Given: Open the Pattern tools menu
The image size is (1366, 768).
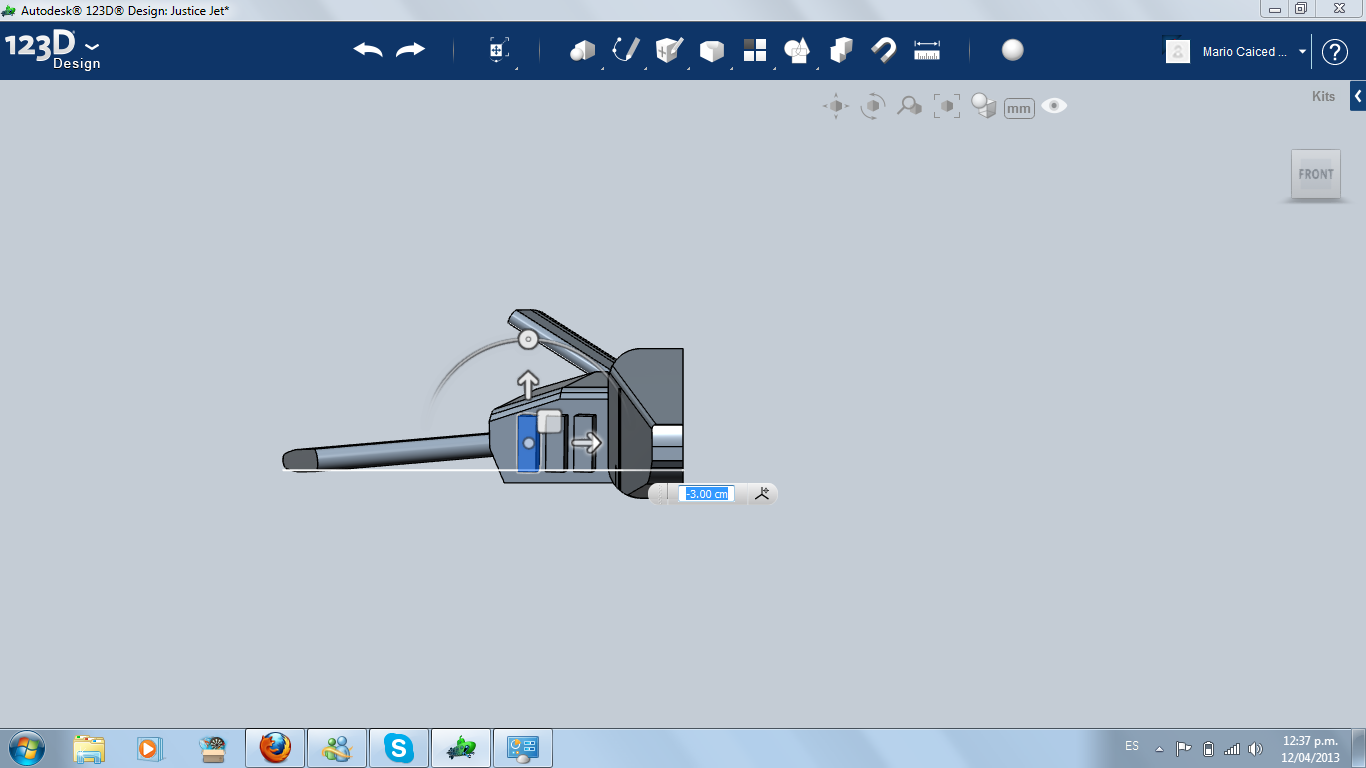Looking at the screenshot, I should click(755, 50).
